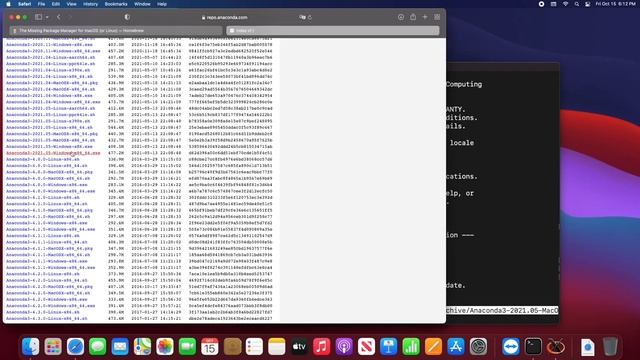Open the sidebar dropdown chevron in Safari

(x=47, y=17)
